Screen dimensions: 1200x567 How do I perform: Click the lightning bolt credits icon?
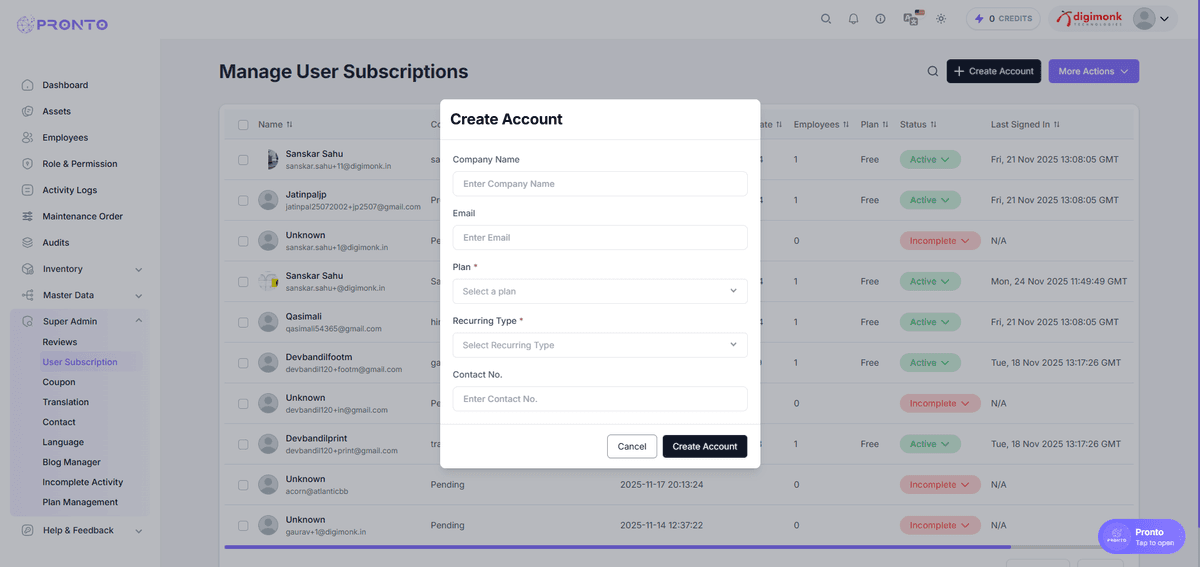pyautogui.click(x=979, y=19)
